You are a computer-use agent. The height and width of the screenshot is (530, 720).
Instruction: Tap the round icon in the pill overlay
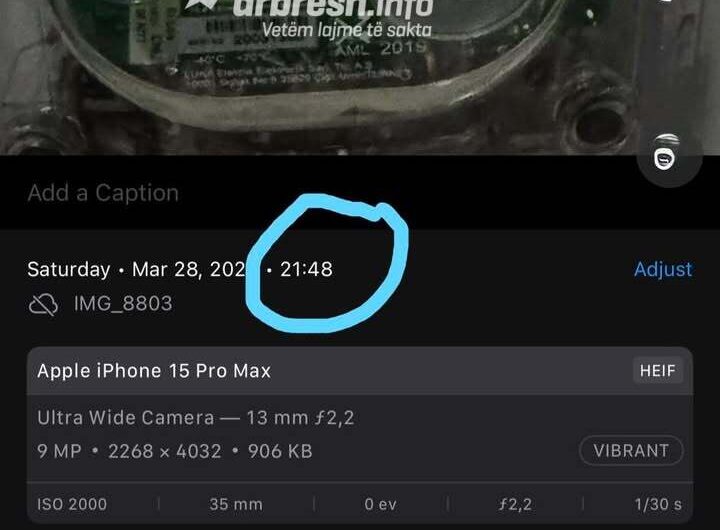[x=665, y=158]
